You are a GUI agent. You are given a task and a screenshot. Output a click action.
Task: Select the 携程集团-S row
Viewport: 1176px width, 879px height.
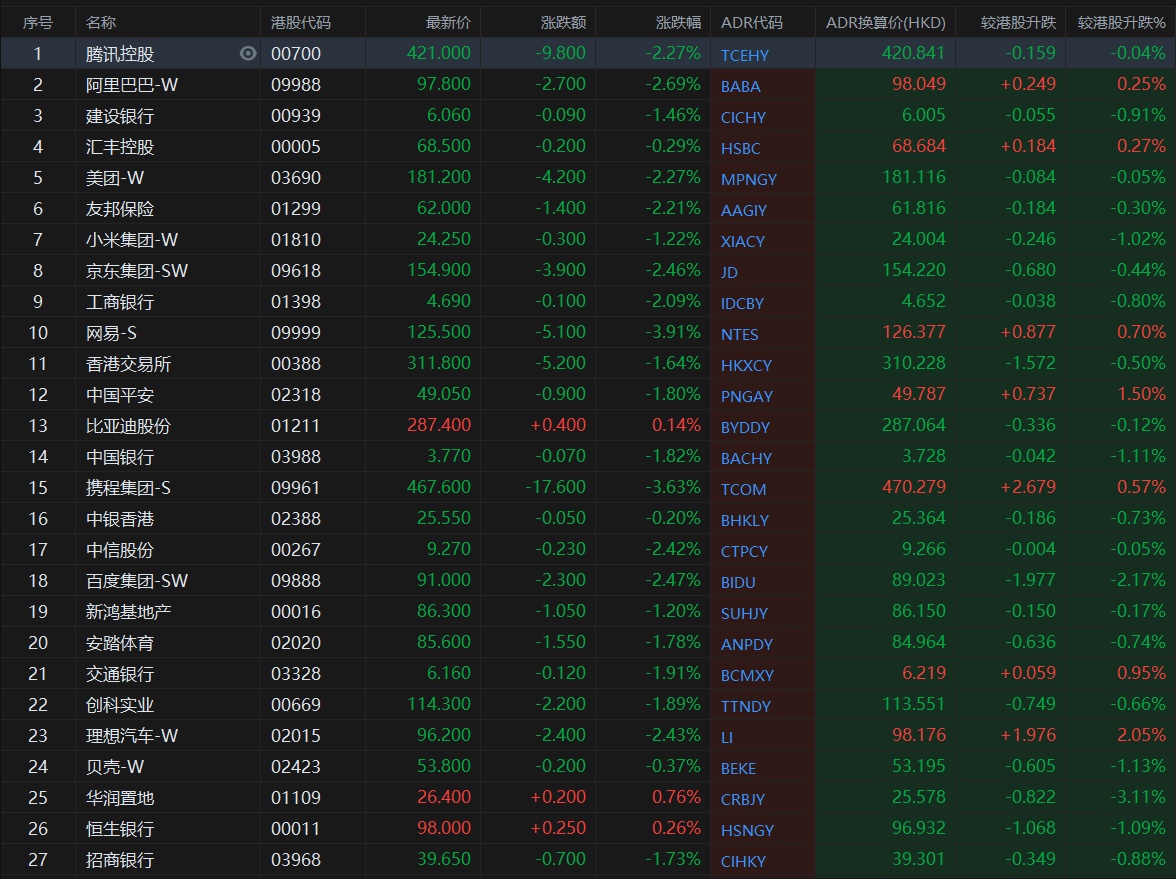coord(128,488)
